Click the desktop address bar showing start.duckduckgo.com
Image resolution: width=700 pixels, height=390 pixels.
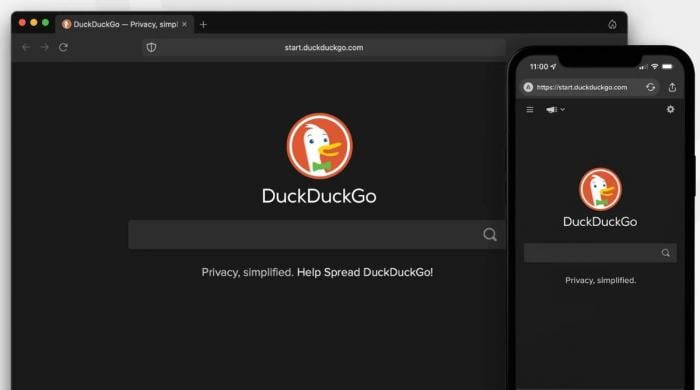click(324, 47)
